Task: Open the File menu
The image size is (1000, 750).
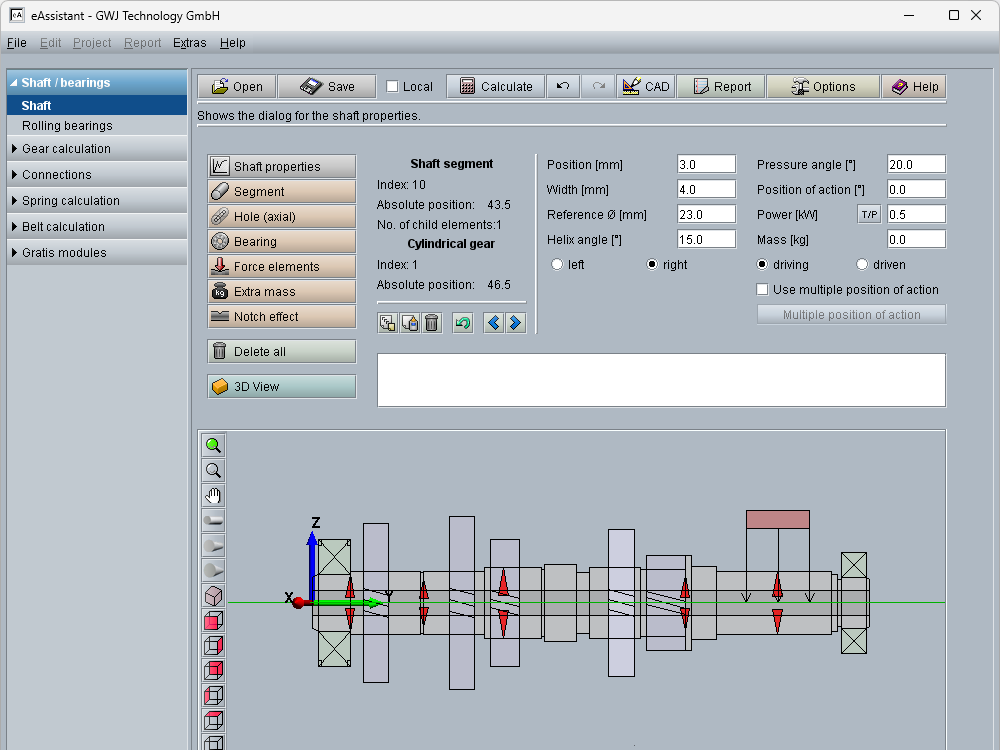Action: click(x=16, y=43)
